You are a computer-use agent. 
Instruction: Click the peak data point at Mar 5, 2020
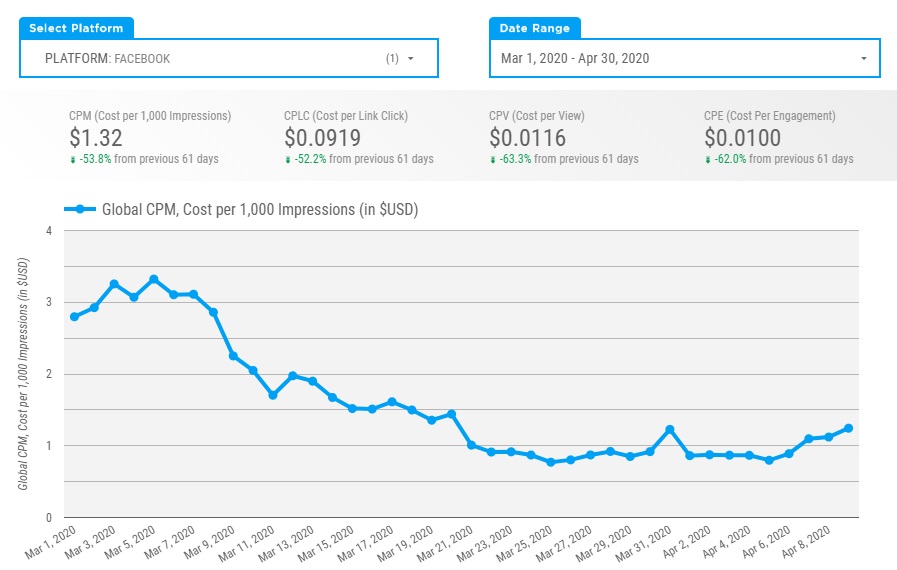154,279
